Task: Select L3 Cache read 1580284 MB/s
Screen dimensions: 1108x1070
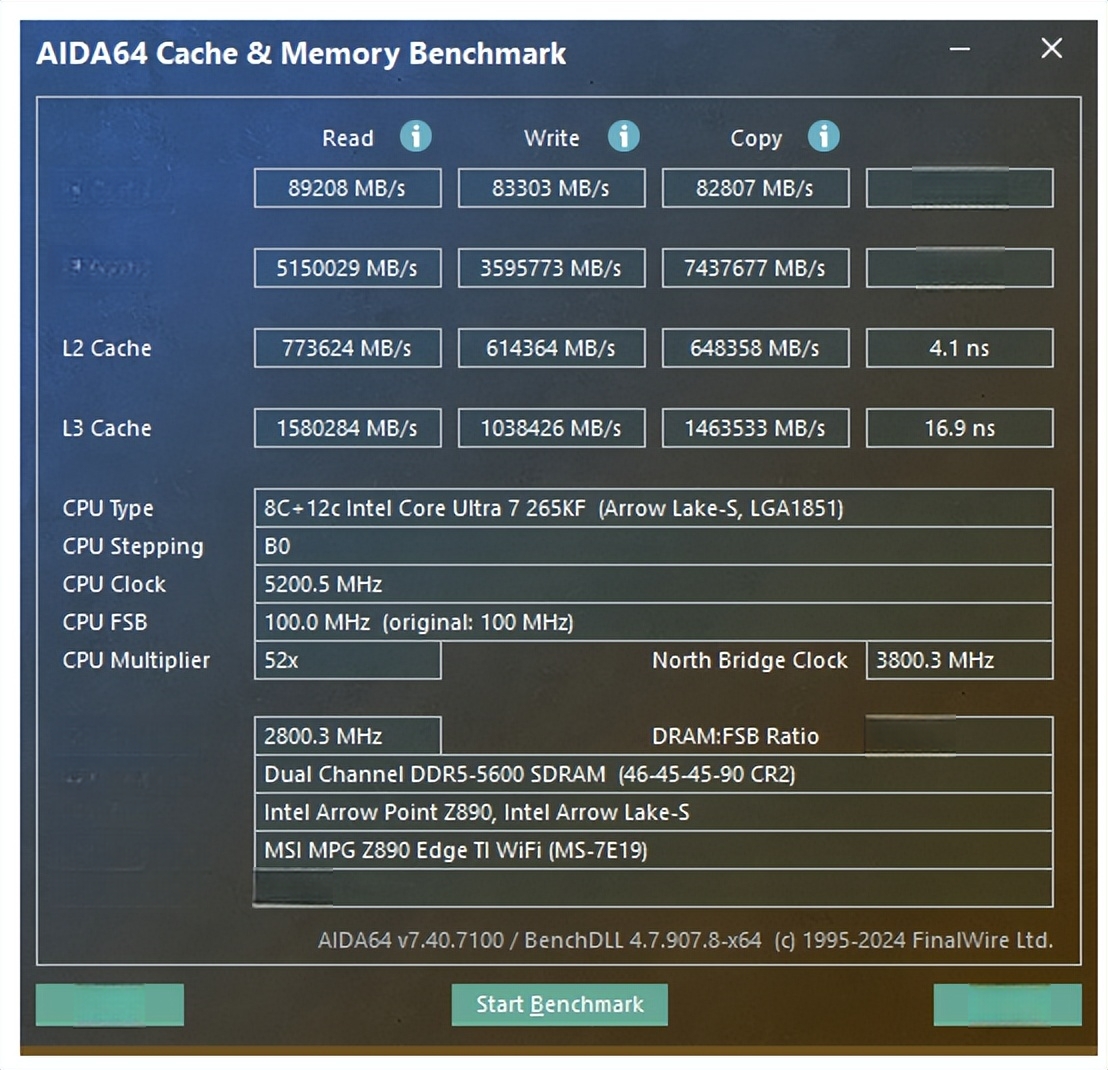Action: (x=348, y=428)
